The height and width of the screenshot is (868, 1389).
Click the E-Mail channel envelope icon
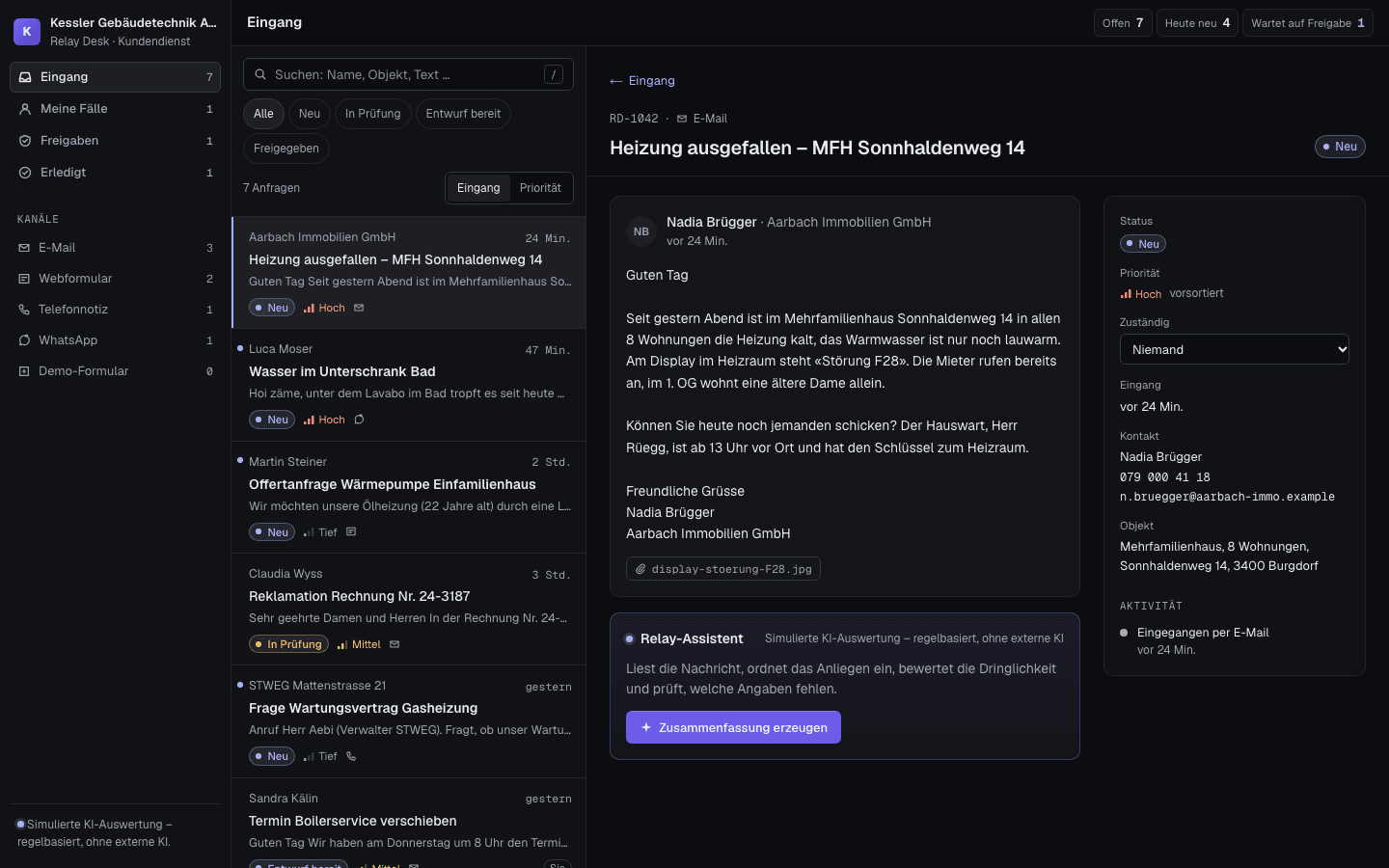pyautogui.click(x=24, y=248)
